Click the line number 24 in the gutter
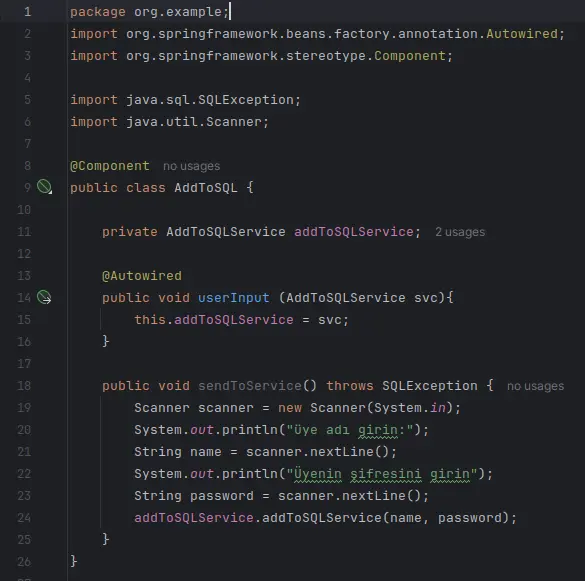 point(24,518)
